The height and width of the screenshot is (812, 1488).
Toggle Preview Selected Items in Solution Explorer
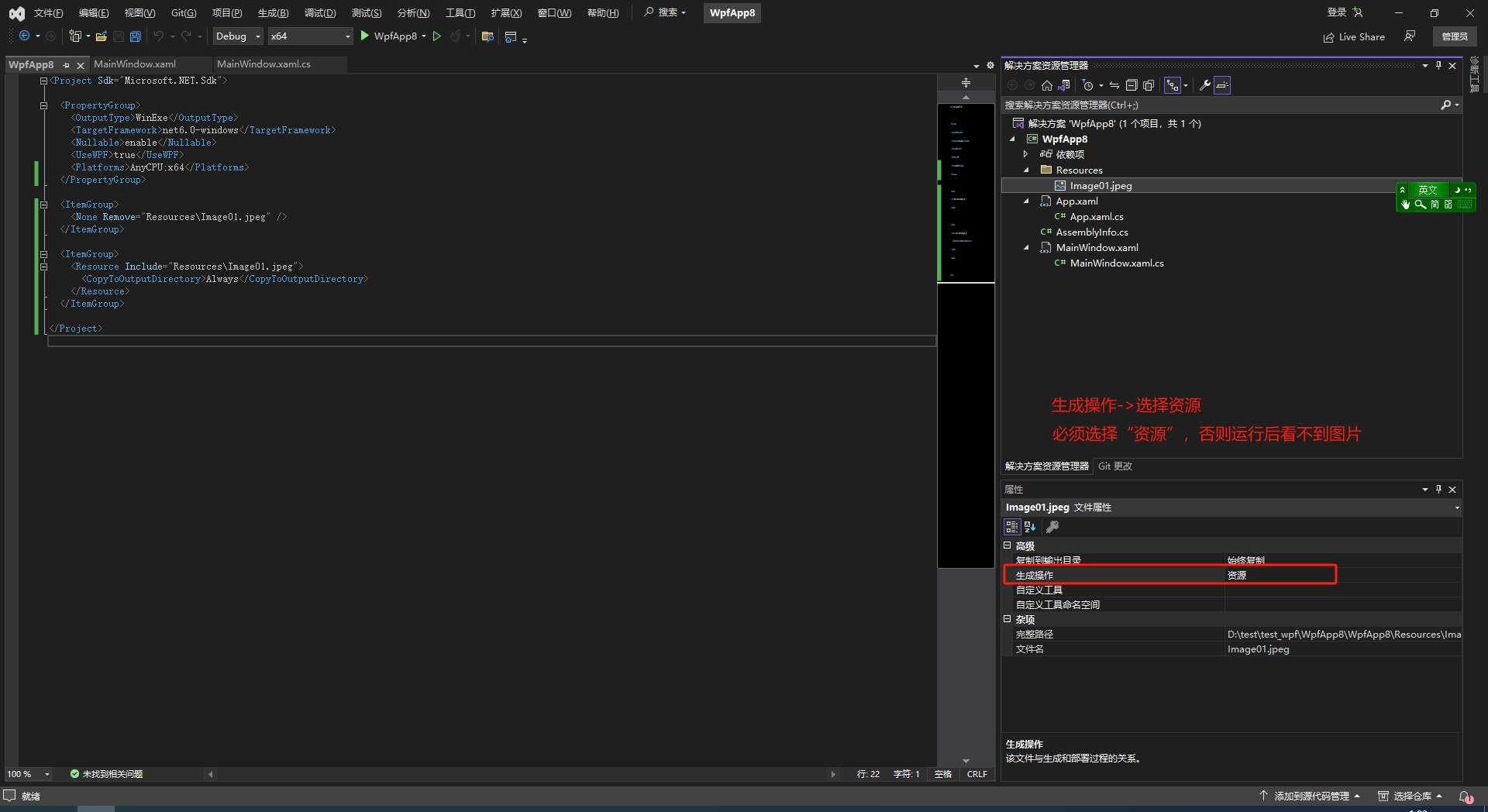[x=1222, y=85]
